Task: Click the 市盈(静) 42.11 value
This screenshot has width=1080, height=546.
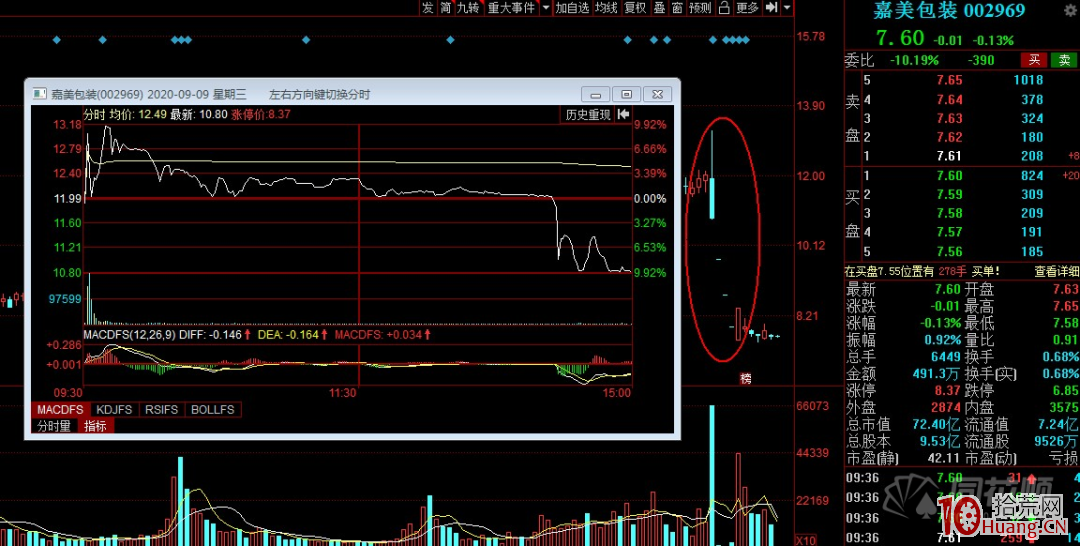Action: pos(944,458)
